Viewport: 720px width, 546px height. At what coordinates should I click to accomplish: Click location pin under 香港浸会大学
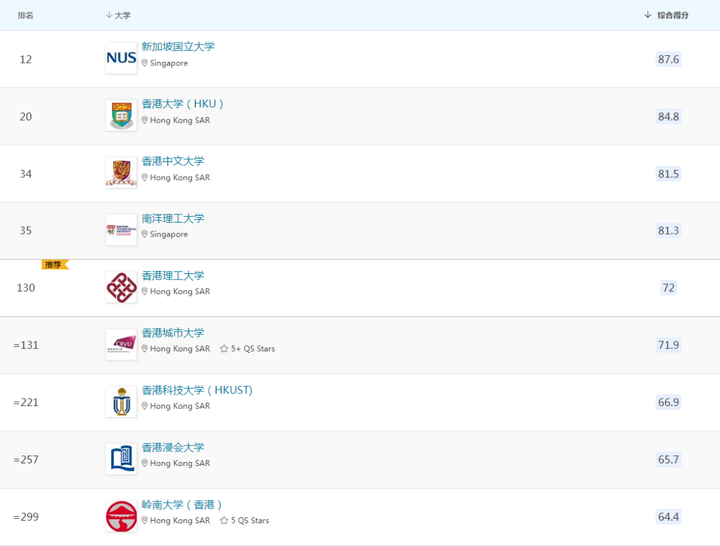coord(145,463)
